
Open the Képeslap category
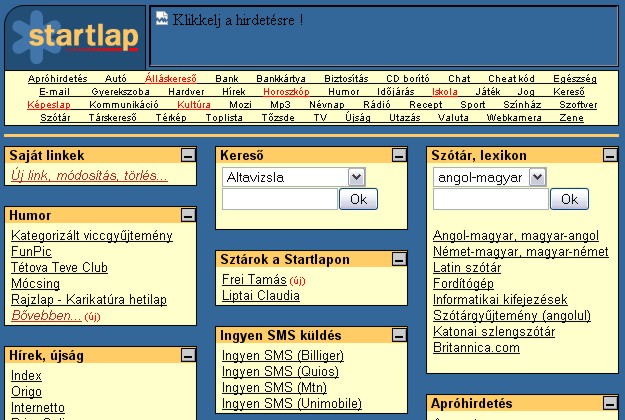tap(49, 105)
